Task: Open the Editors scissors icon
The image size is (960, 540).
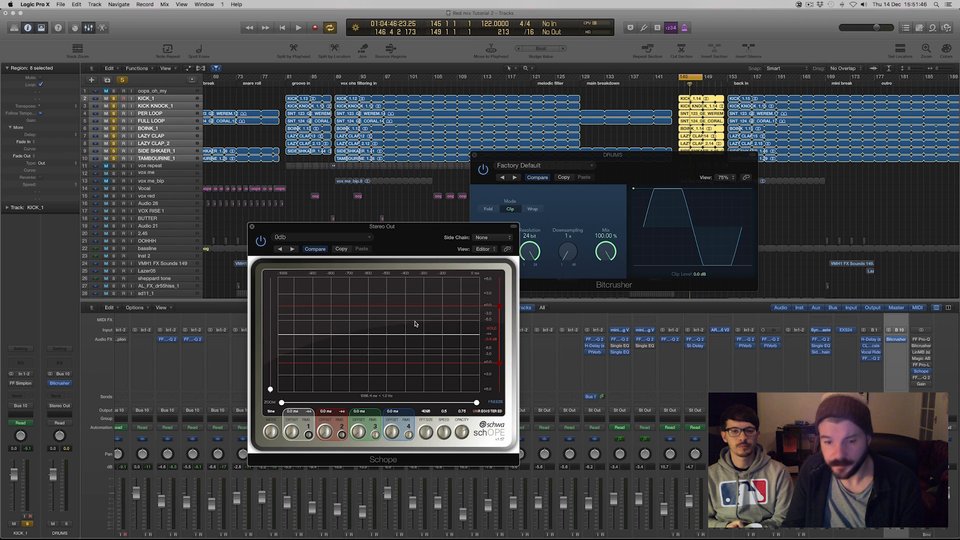Action: [102, 28]
